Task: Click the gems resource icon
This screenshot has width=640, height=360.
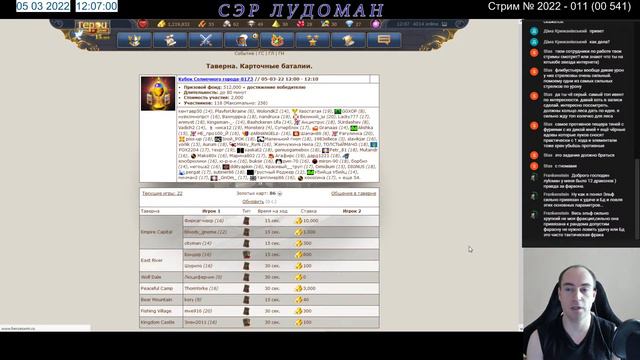Action: 325,24
